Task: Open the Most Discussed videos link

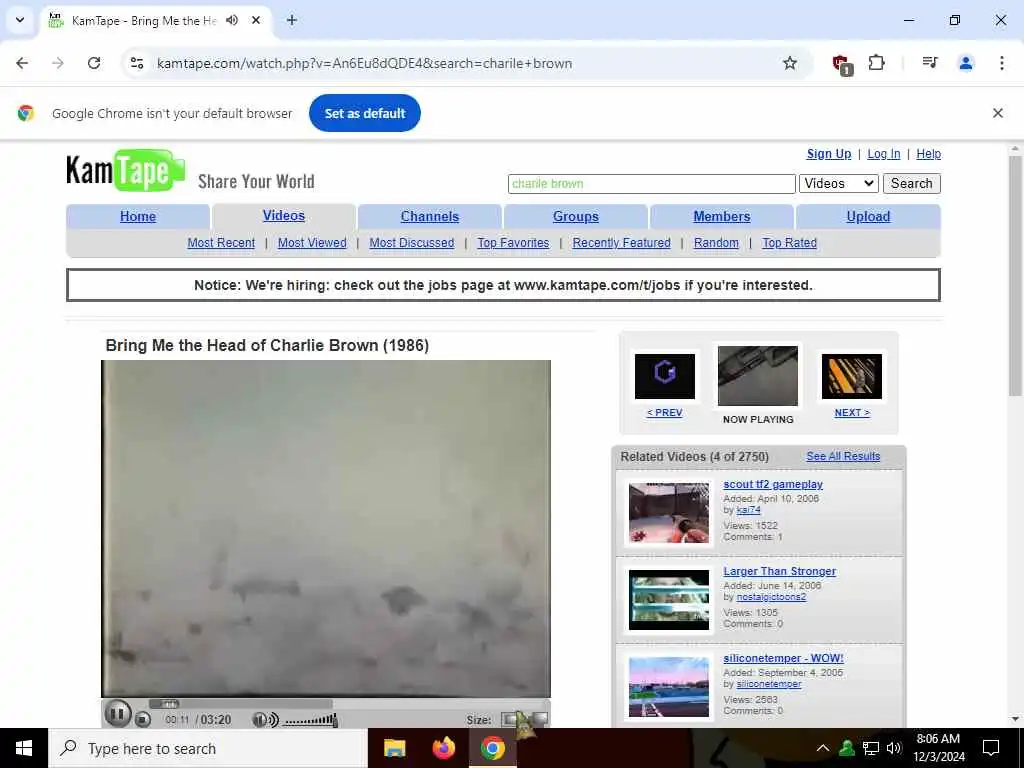Action: (x=411, y=243)
